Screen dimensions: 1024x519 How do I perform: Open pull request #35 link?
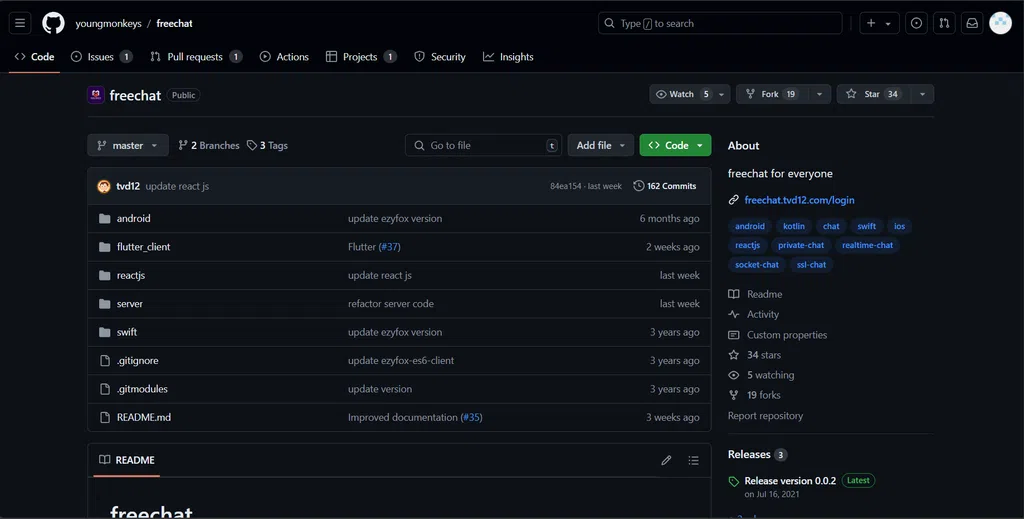(x=472, y=417)
